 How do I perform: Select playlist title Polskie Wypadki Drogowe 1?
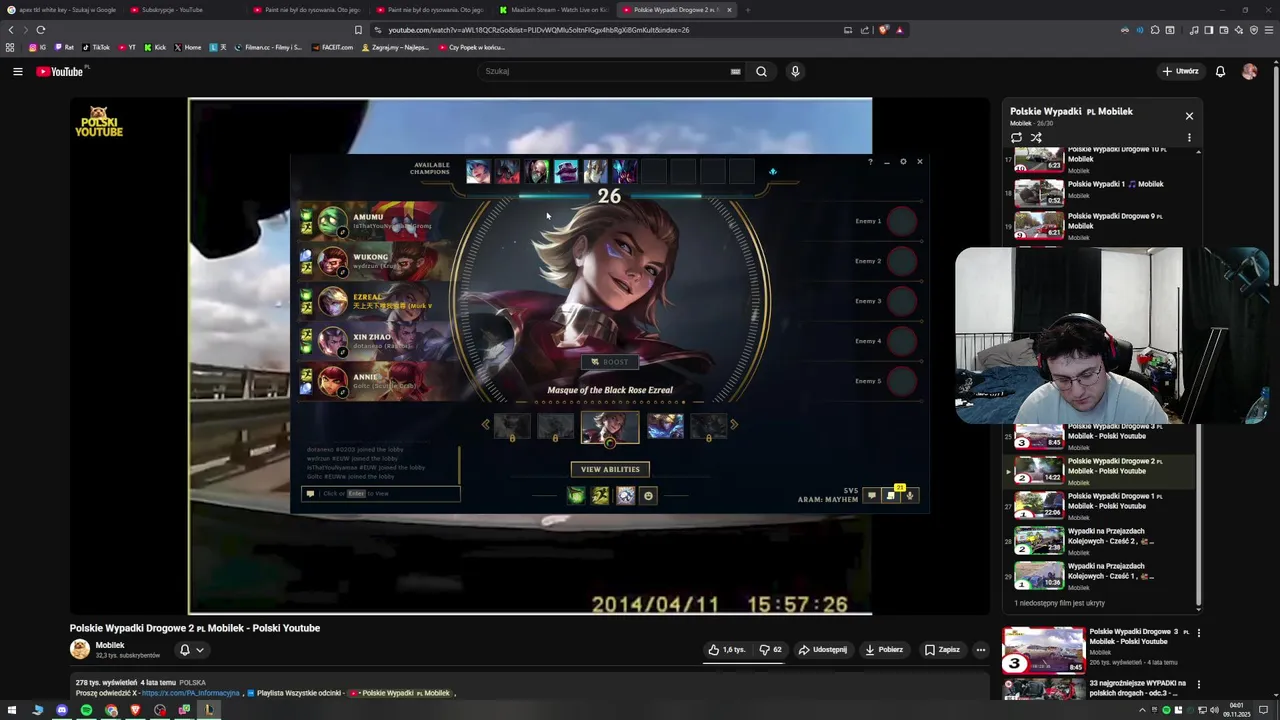tap(1115, 500)
